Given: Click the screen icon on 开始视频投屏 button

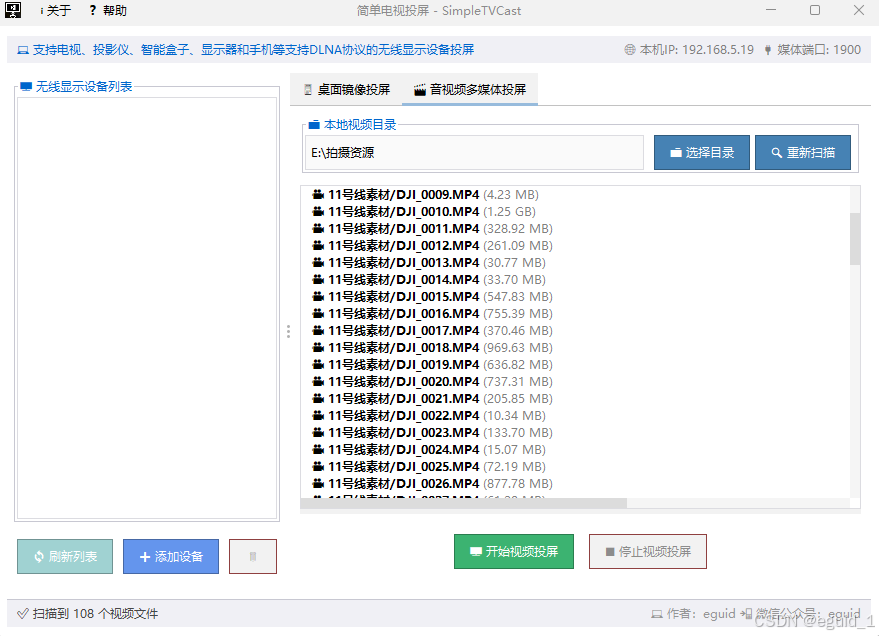Looking at the screenshot, I should 477,551.
